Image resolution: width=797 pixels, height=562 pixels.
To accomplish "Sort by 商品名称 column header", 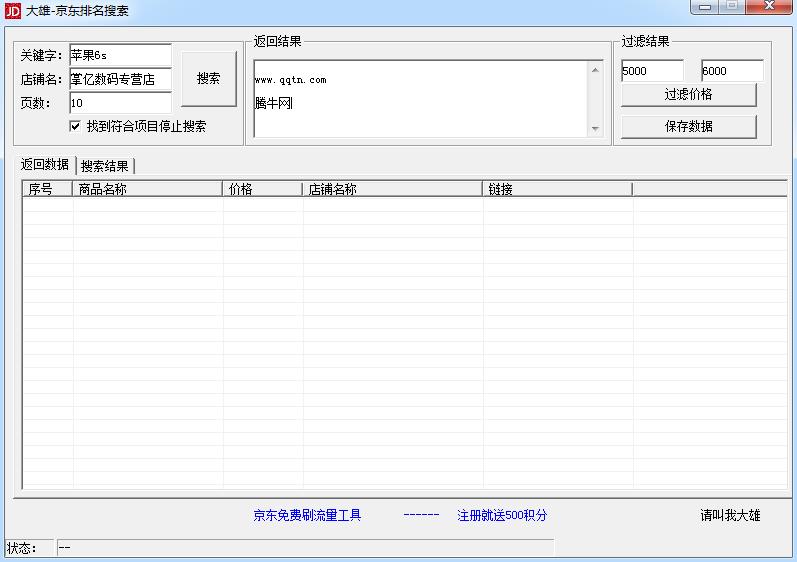I will pos(147,189).
